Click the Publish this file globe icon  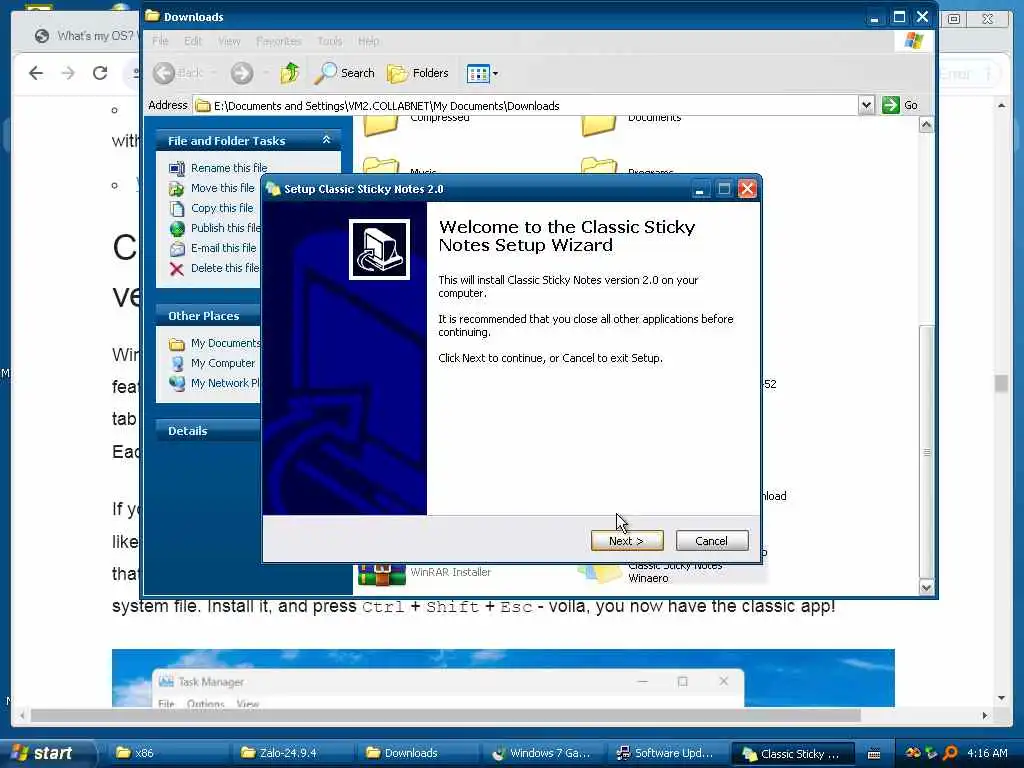point(177,229)
